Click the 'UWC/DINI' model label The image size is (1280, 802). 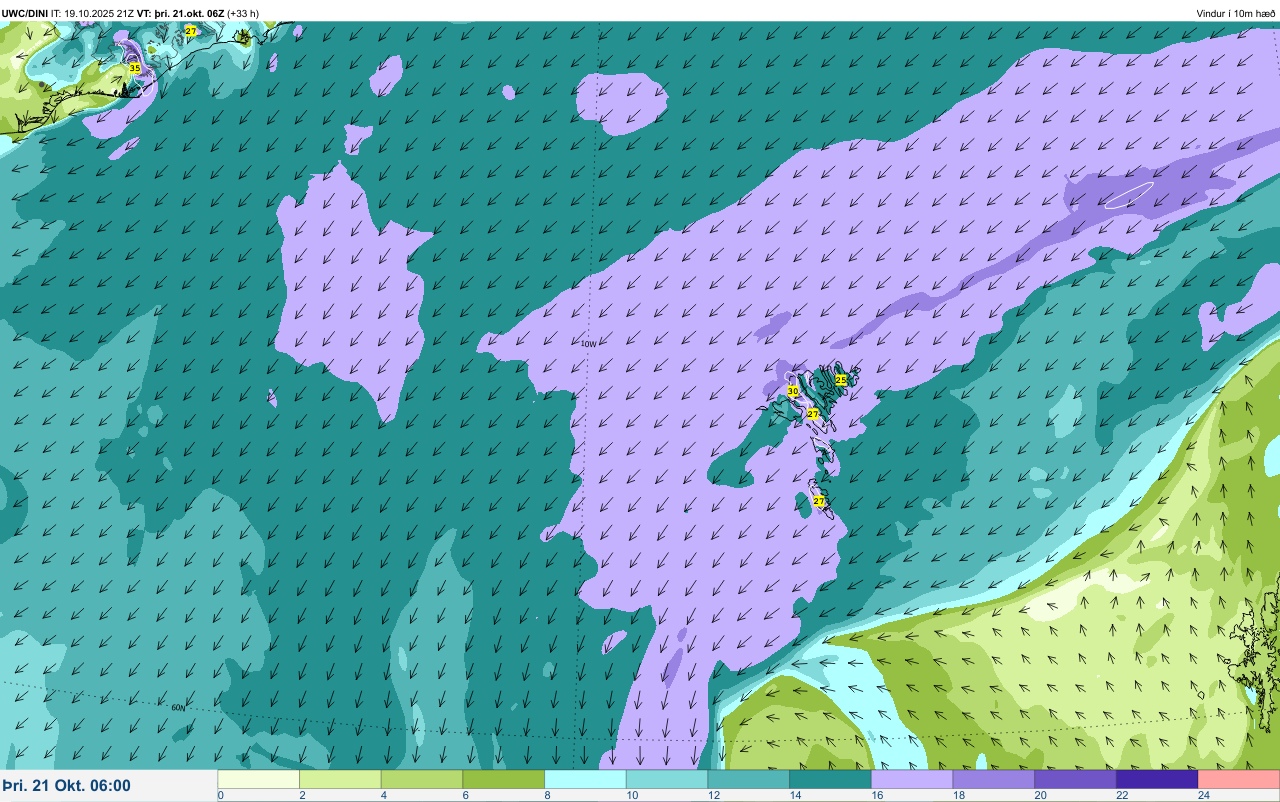tap(25, 13)
